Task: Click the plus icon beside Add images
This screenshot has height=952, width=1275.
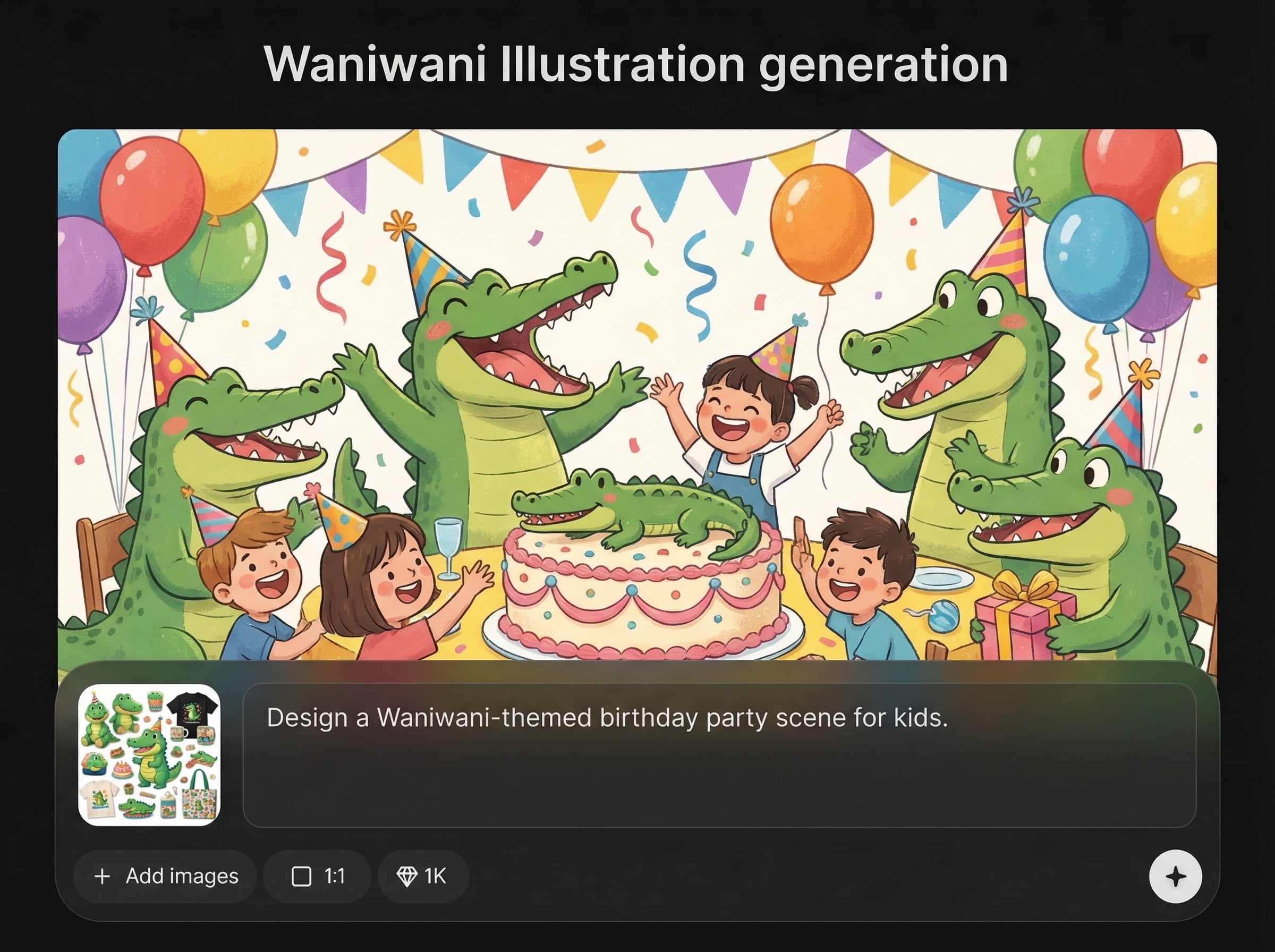Action: [102, 877]
